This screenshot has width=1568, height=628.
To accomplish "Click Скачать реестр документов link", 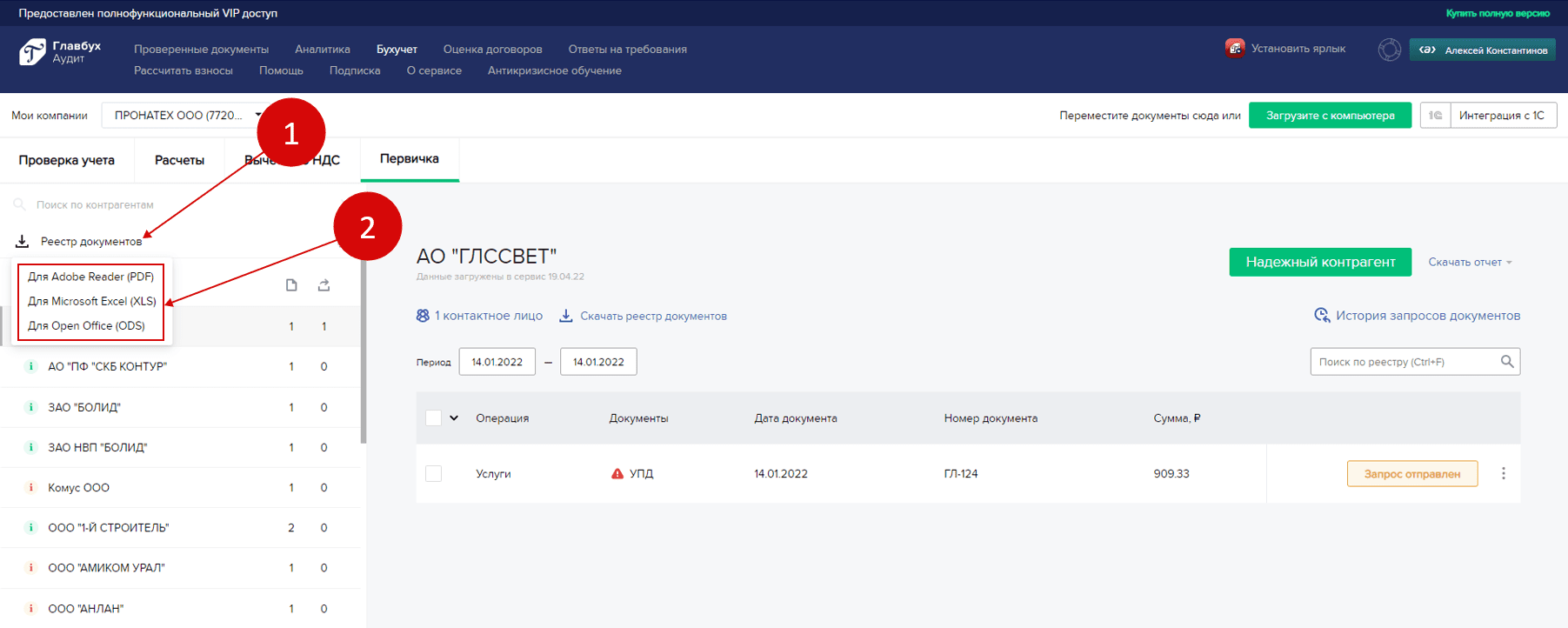I will [653, 316].
